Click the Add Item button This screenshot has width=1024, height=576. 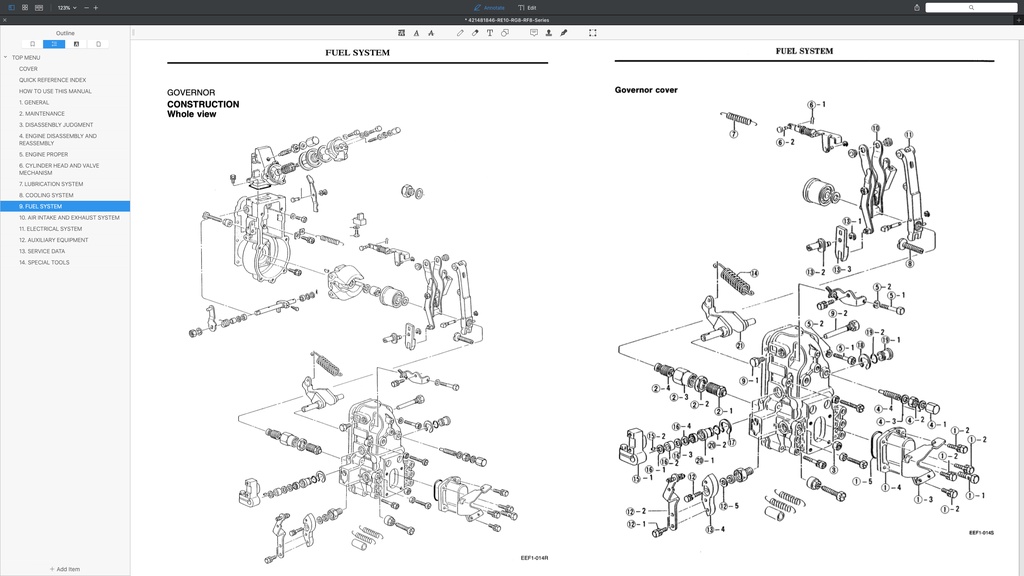(64, 568)
